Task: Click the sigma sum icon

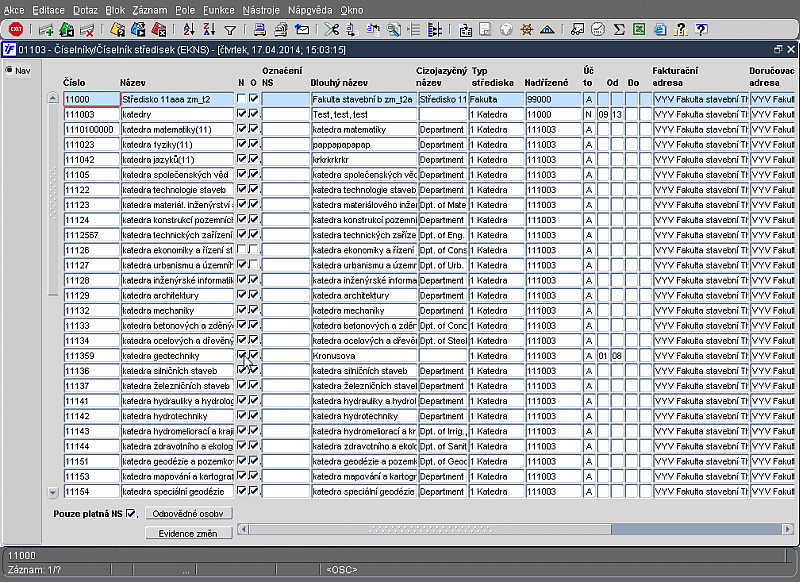Action: [619, 30]
